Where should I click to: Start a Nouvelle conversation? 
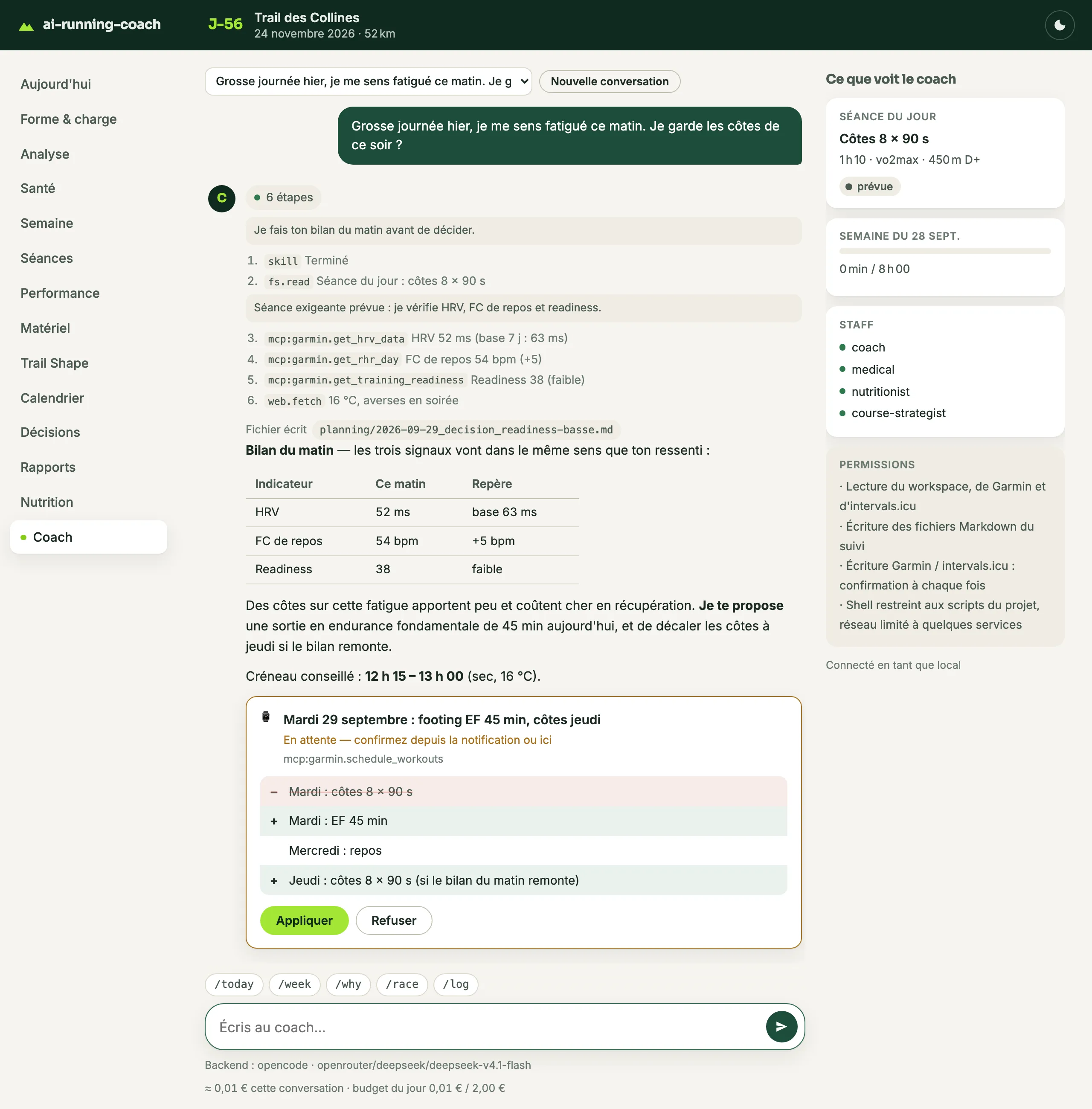[609, 81]
